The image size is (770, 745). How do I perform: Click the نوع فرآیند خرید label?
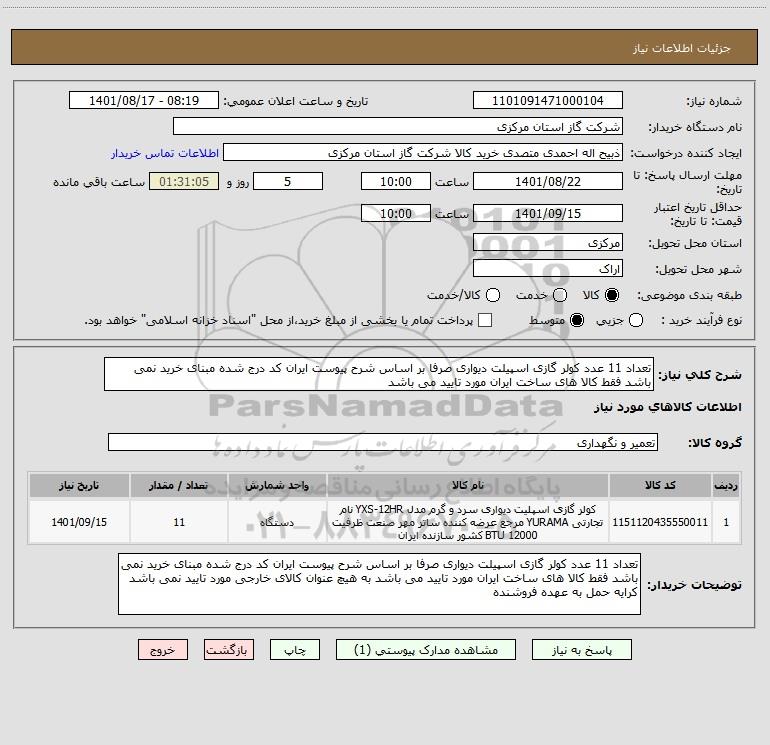click(701, 320)
